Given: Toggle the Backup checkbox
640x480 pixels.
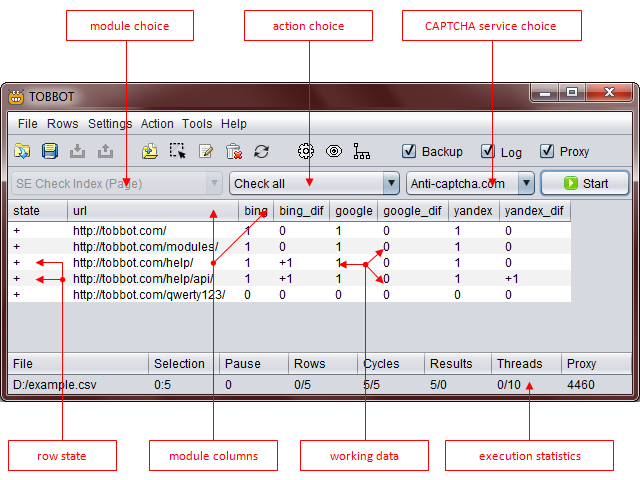Looking at the screenshot, I should (409, 151).
